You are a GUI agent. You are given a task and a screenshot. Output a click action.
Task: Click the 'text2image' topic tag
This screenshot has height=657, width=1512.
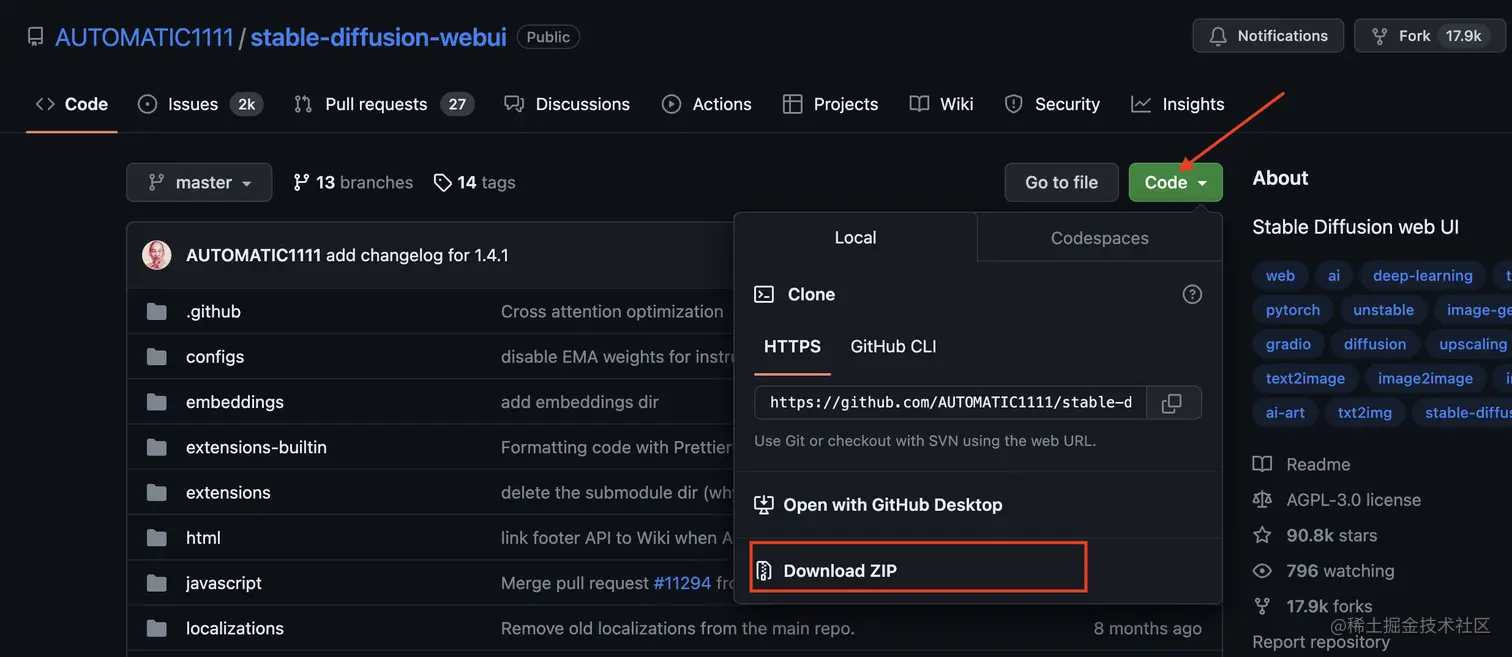1305,378
